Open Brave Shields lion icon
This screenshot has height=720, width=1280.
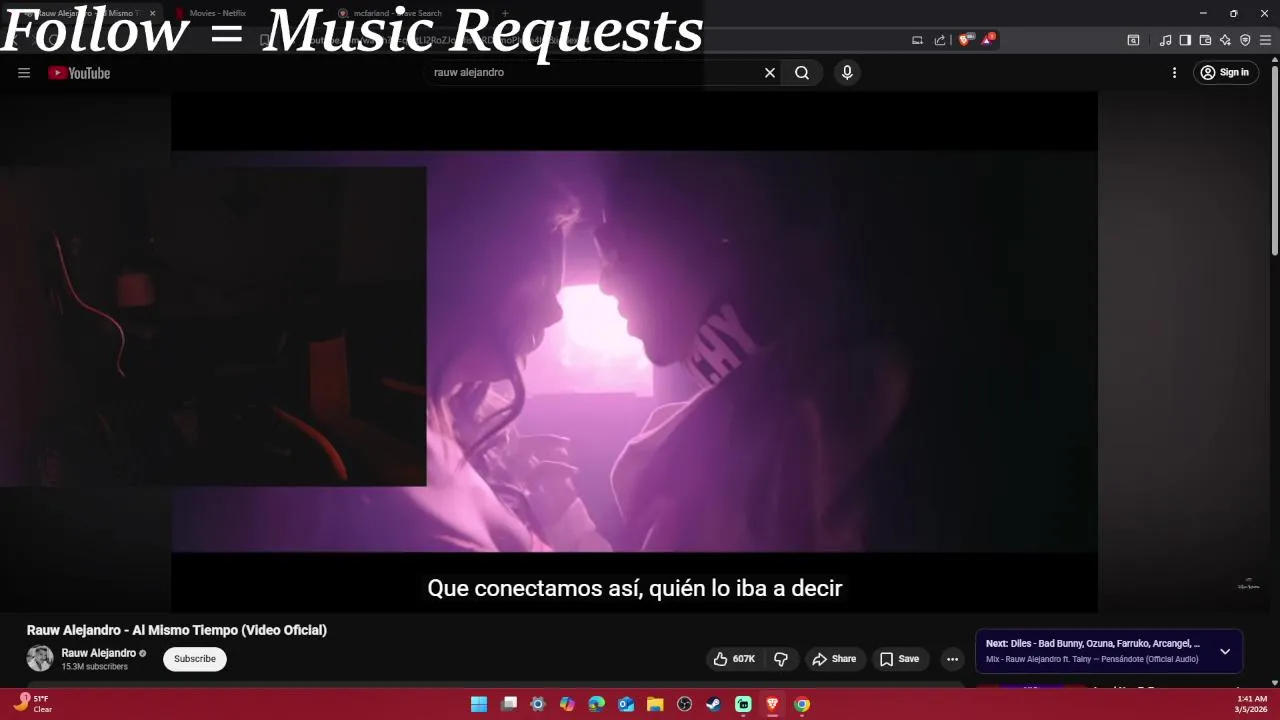pyautogui.click(x=964, y=40)
